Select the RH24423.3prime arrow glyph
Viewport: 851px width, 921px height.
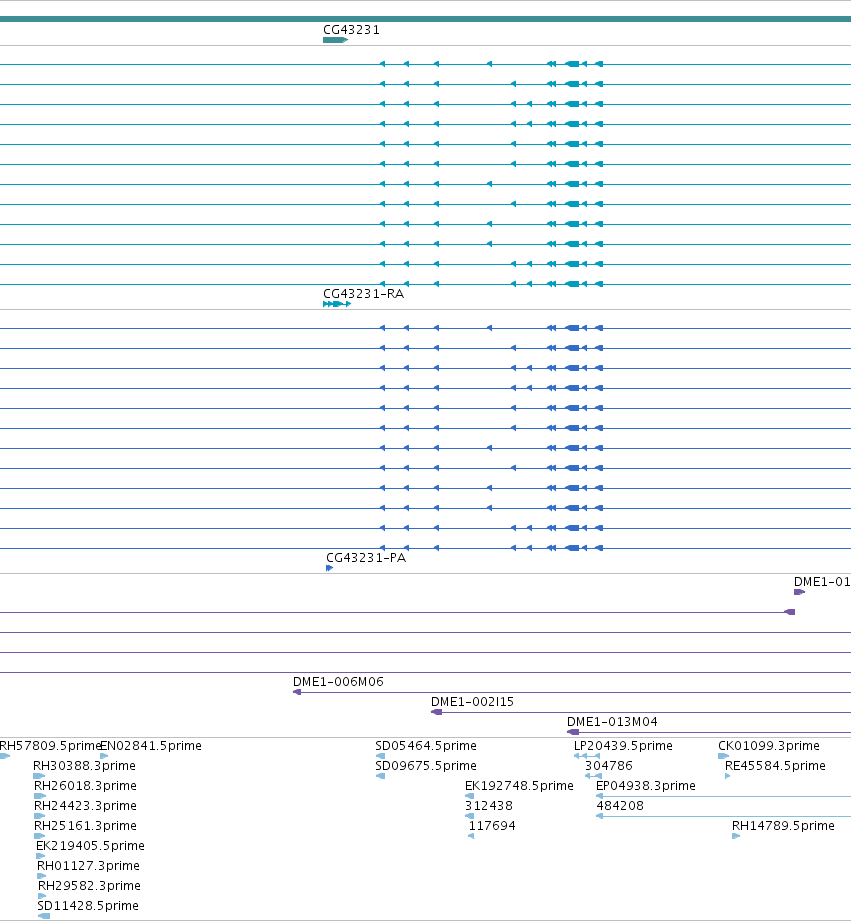pyautogui.click(x=40, y=816)
